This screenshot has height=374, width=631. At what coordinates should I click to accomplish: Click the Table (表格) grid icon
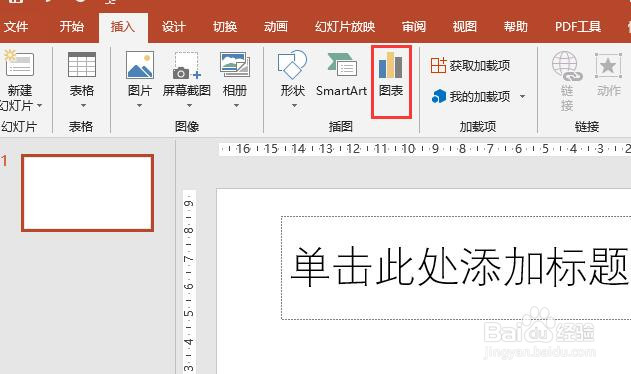[x=82, y=64]
